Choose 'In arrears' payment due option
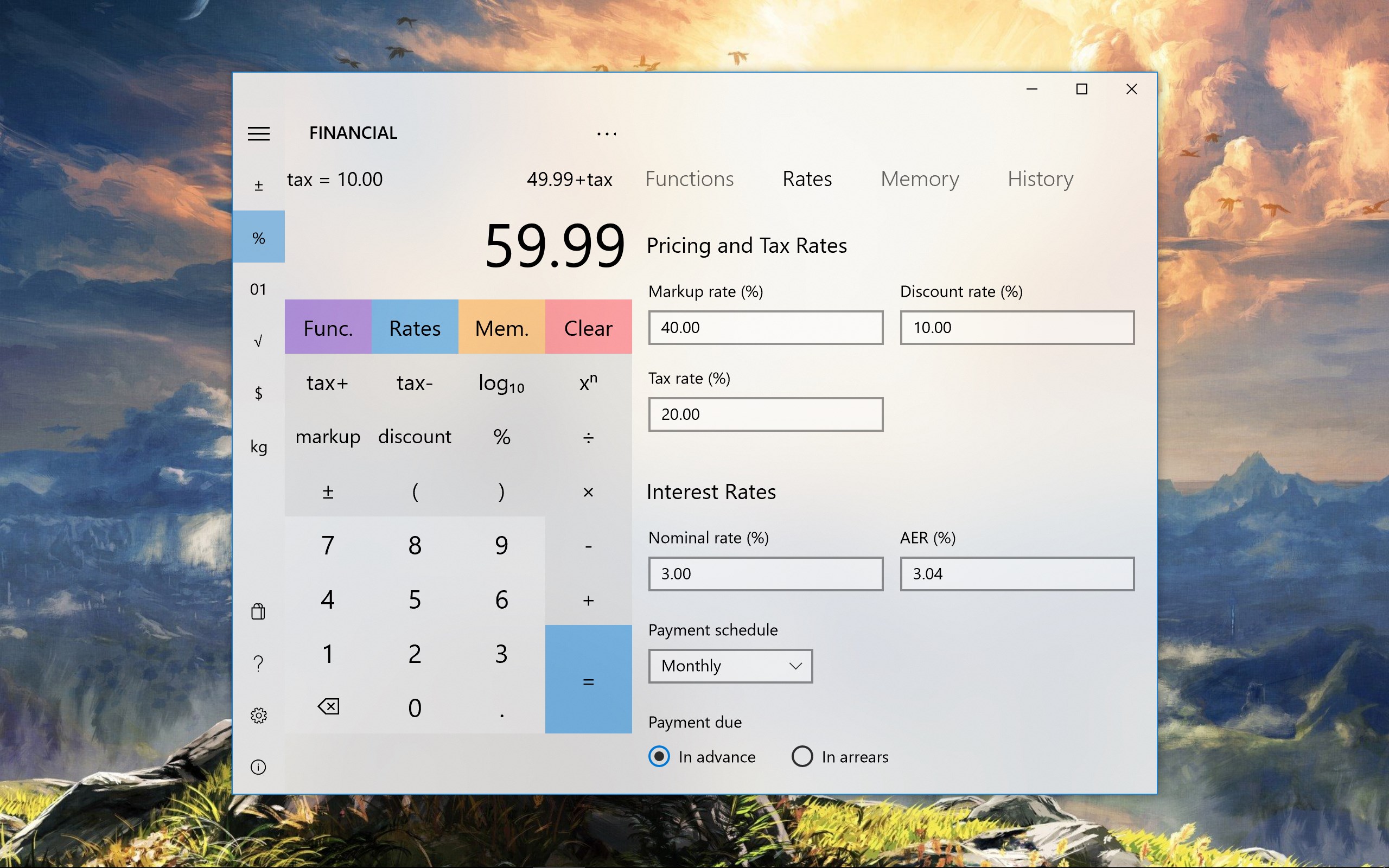 (802, 757)
